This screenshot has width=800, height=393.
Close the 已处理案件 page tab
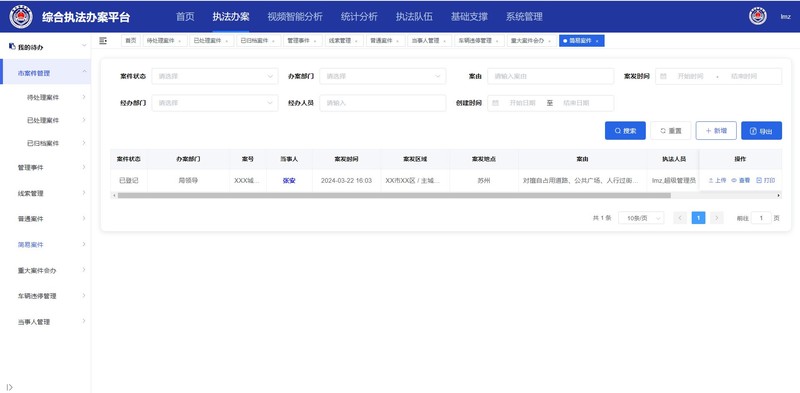(227, 41)
